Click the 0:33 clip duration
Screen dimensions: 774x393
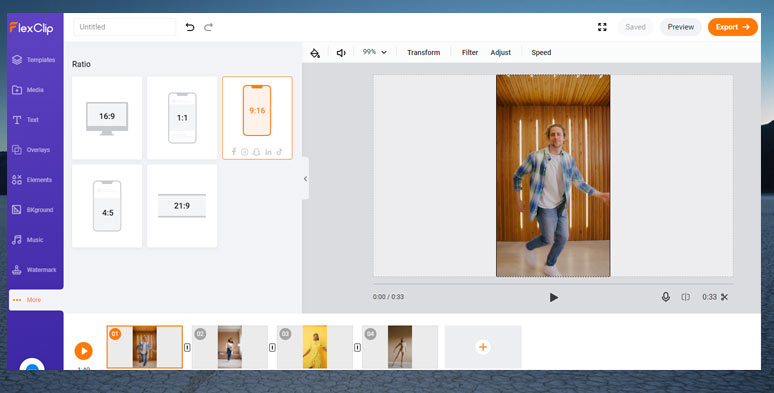[709, 297]
